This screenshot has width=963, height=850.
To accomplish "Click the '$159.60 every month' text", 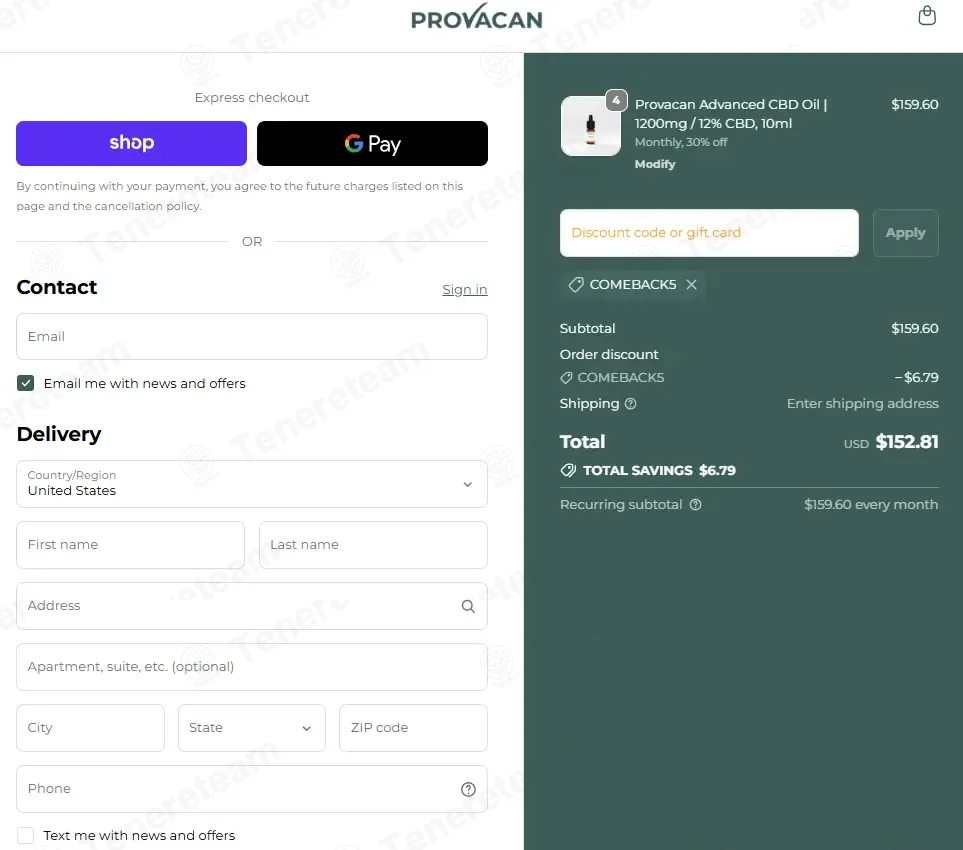I will pyautogui.click(x=871, y=504).
